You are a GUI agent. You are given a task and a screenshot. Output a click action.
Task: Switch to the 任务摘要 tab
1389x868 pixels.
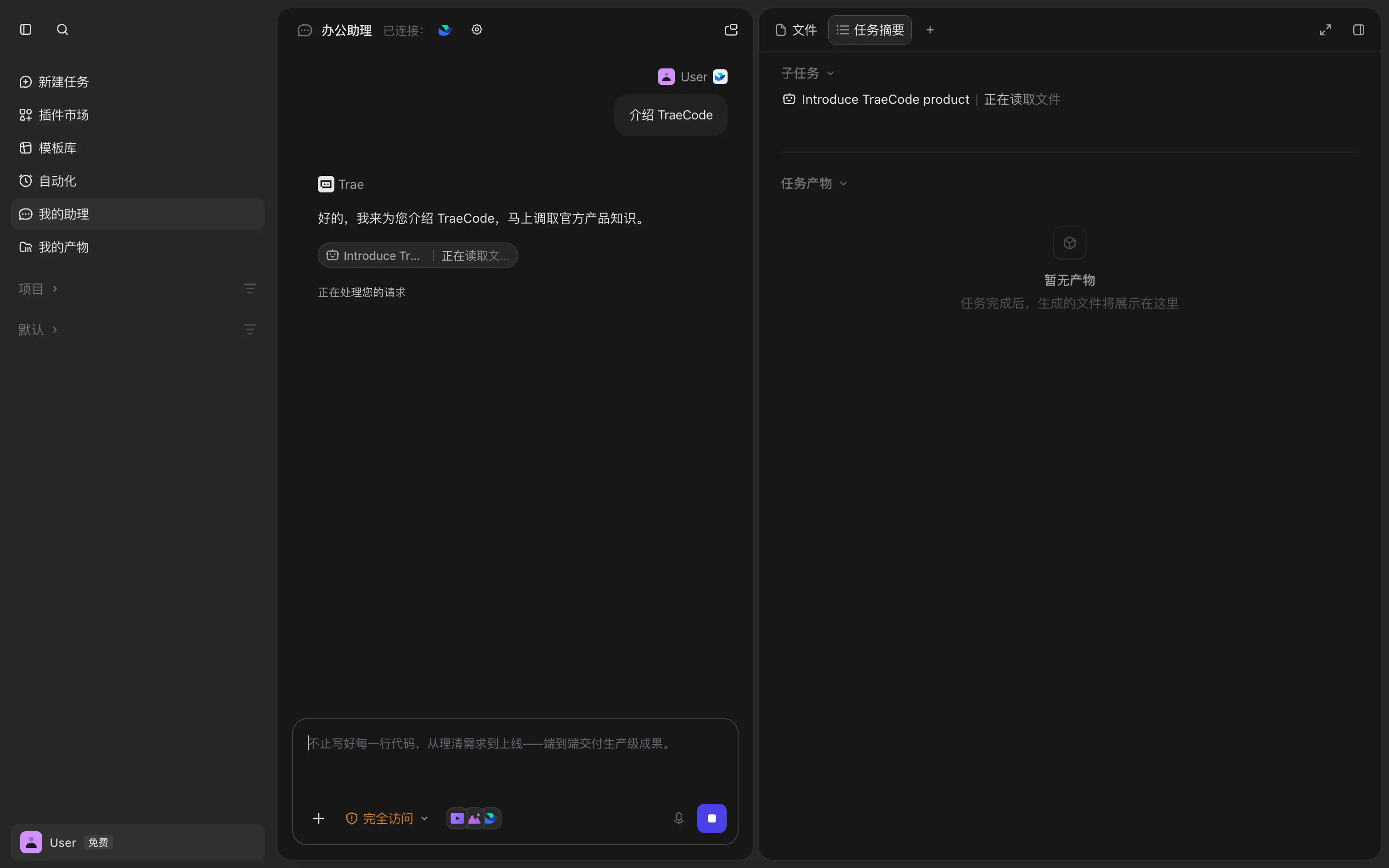[x=870, y=30]
